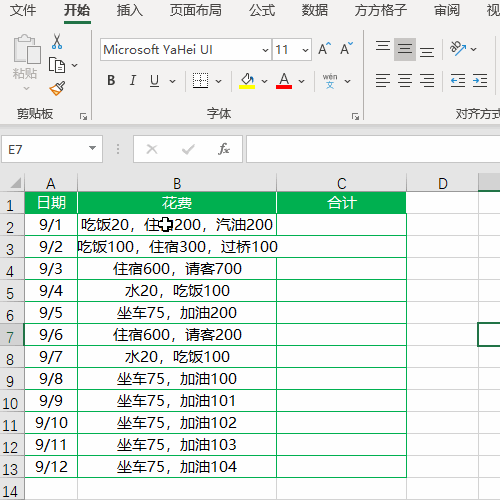Decrease font size with smaller A

[x=346, y=49]
